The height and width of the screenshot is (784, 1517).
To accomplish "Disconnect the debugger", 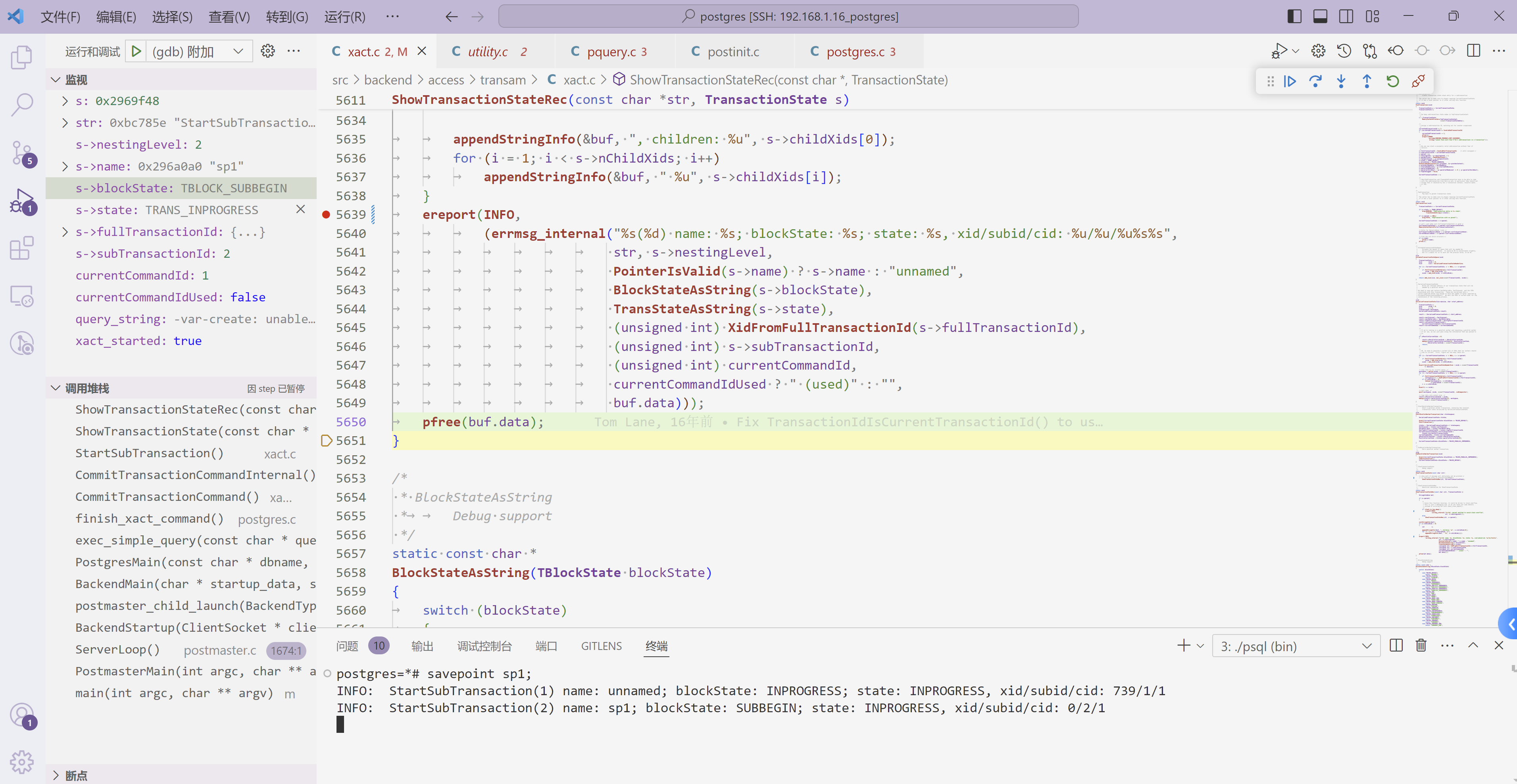I will pos(1418,81).
